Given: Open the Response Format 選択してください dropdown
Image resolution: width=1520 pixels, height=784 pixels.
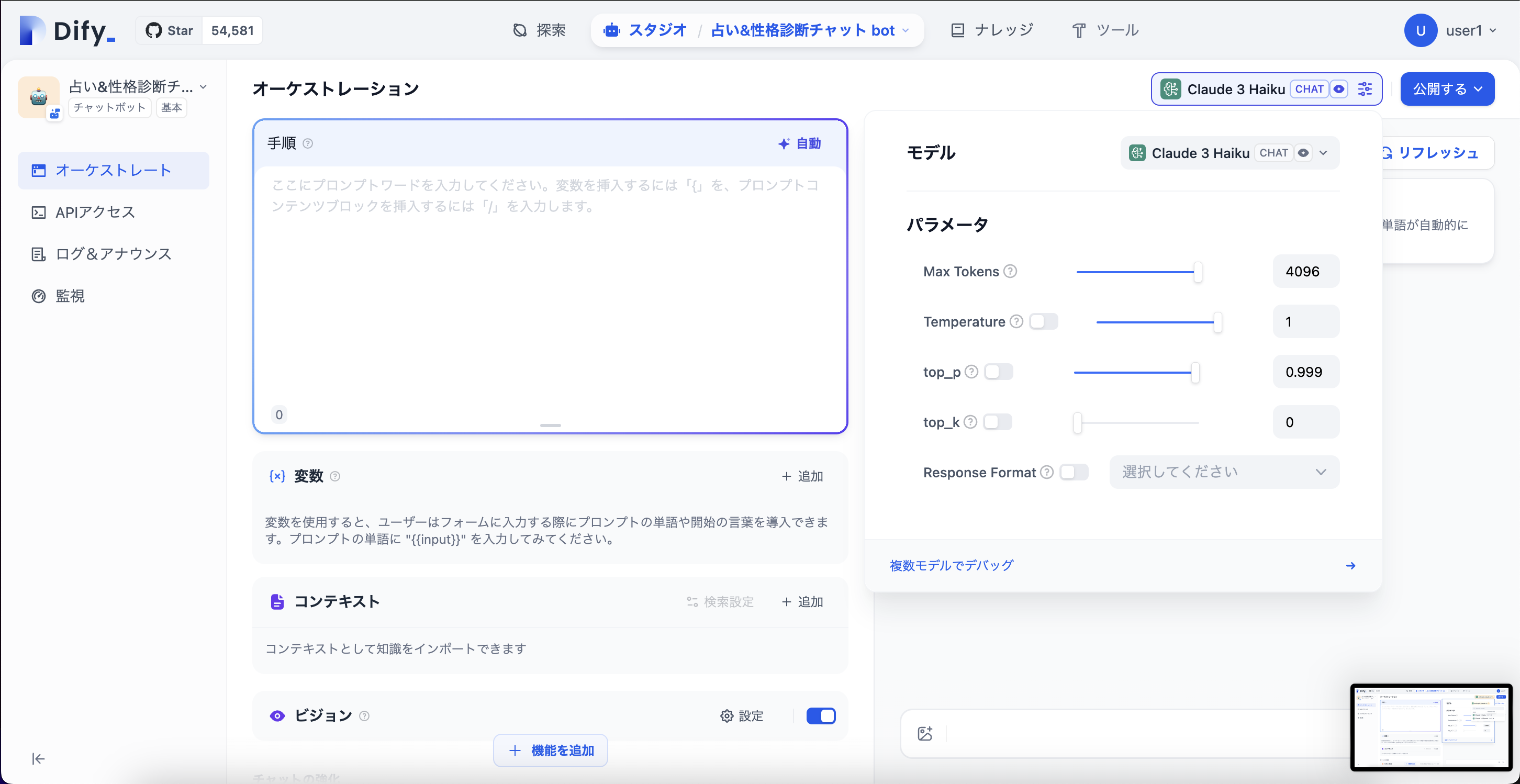Looking at the screenshot, I should 1224,472.
